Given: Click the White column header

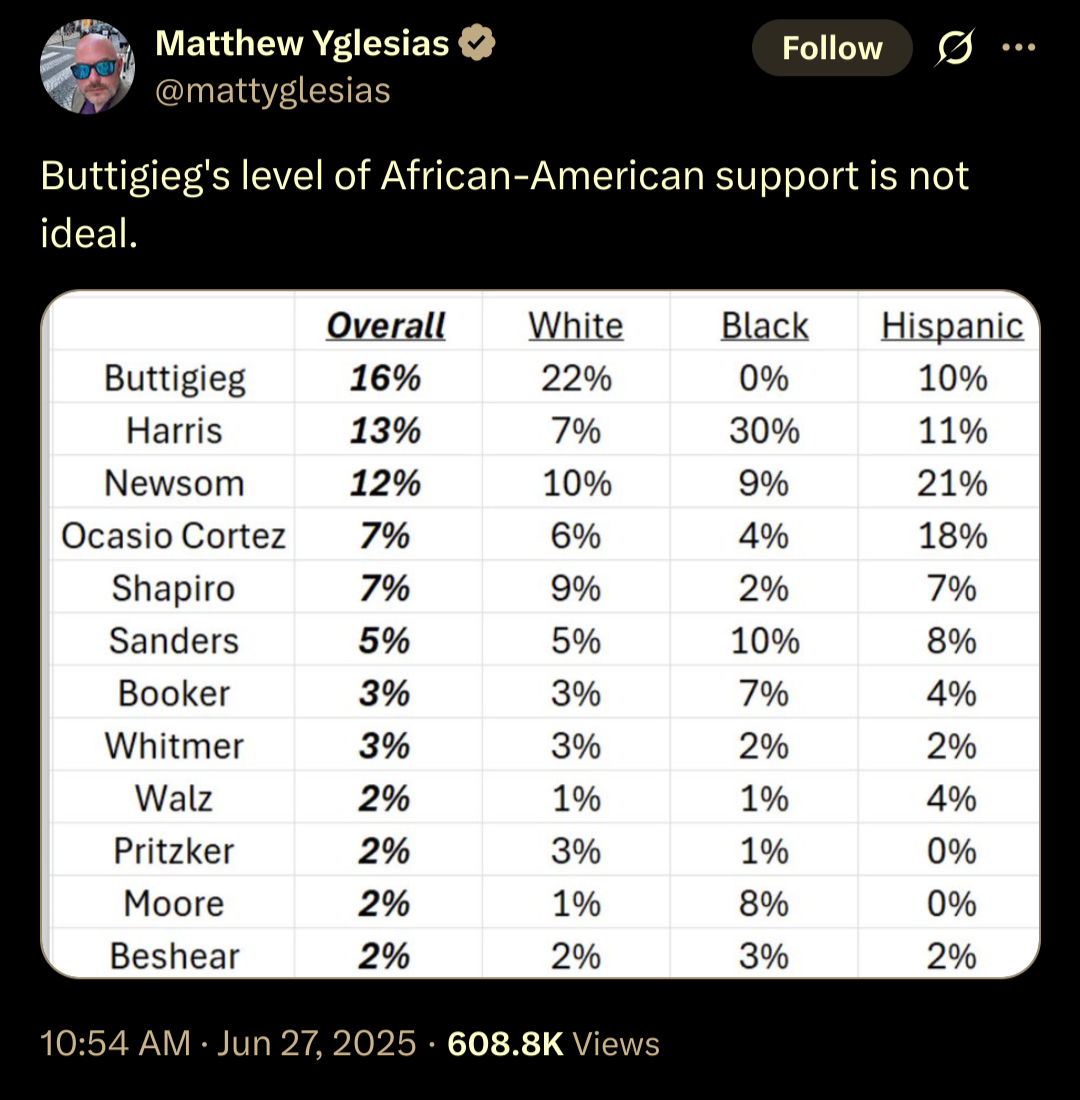Looking at the screenshot, I should [x=575, y=326].
